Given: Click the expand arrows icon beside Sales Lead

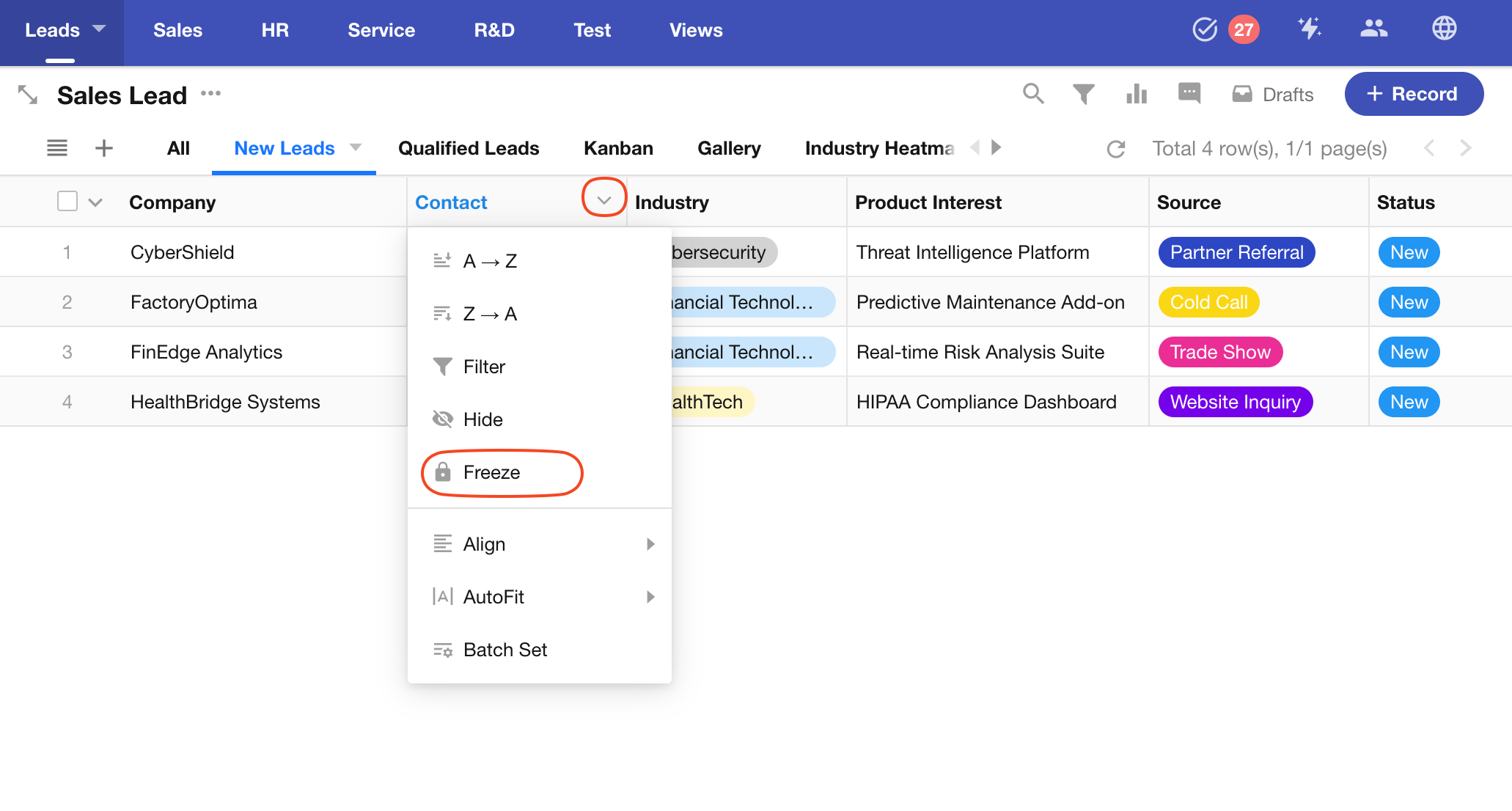Looking at the screenshot, I should click(28, 95).
